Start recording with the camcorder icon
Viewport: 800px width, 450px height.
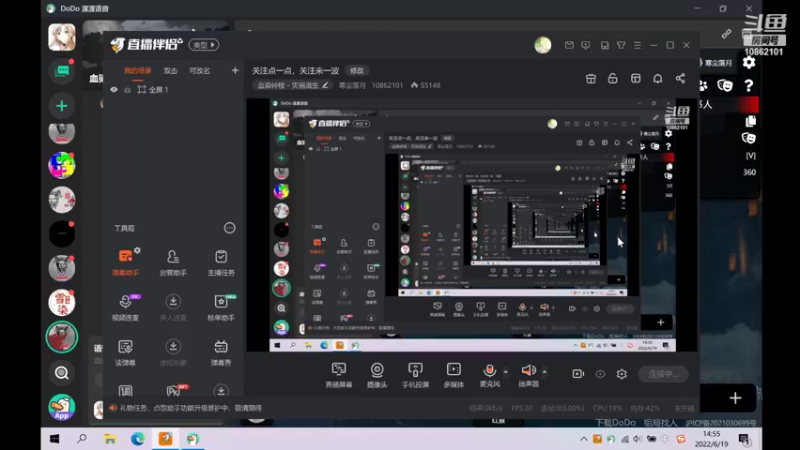coord(578,374)
